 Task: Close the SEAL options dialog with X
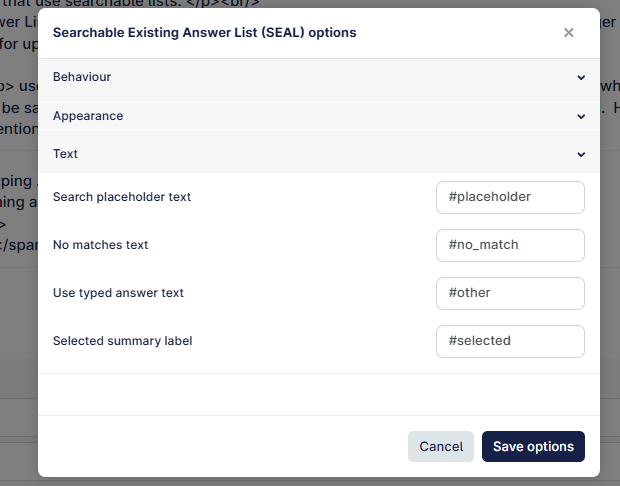pos(568,32)
